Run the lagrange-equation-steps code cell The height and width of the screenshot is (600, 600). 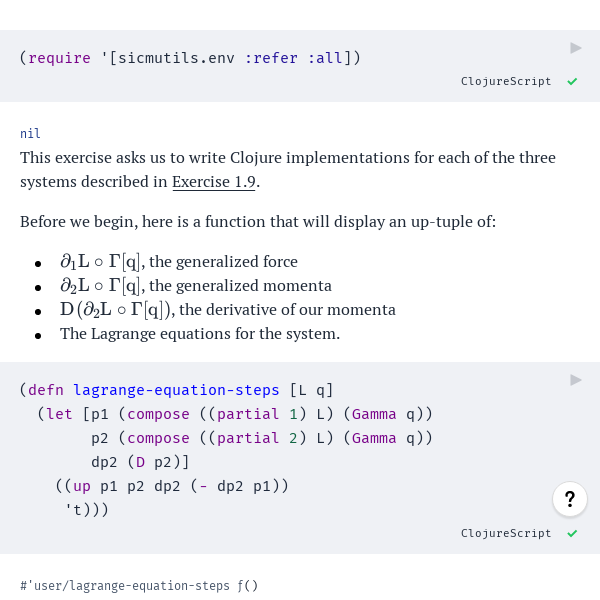(576, 380)
